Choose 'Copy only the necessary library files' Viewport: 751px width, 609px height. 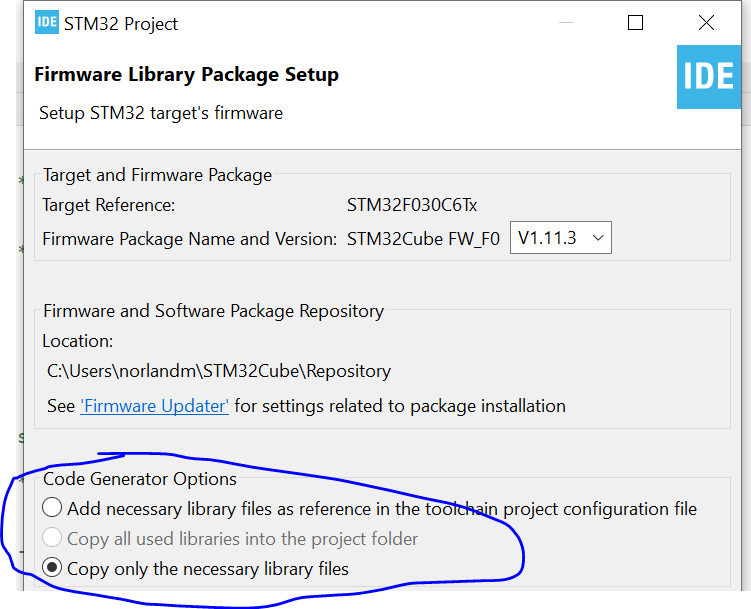click(x=52, y=569)
